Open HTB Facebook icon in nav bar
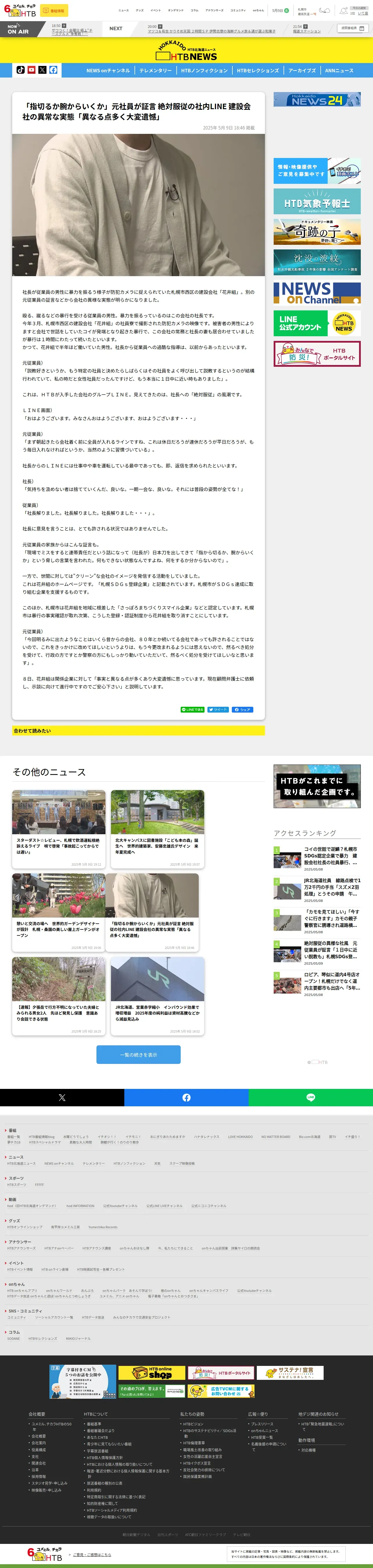 pos(53,70)
